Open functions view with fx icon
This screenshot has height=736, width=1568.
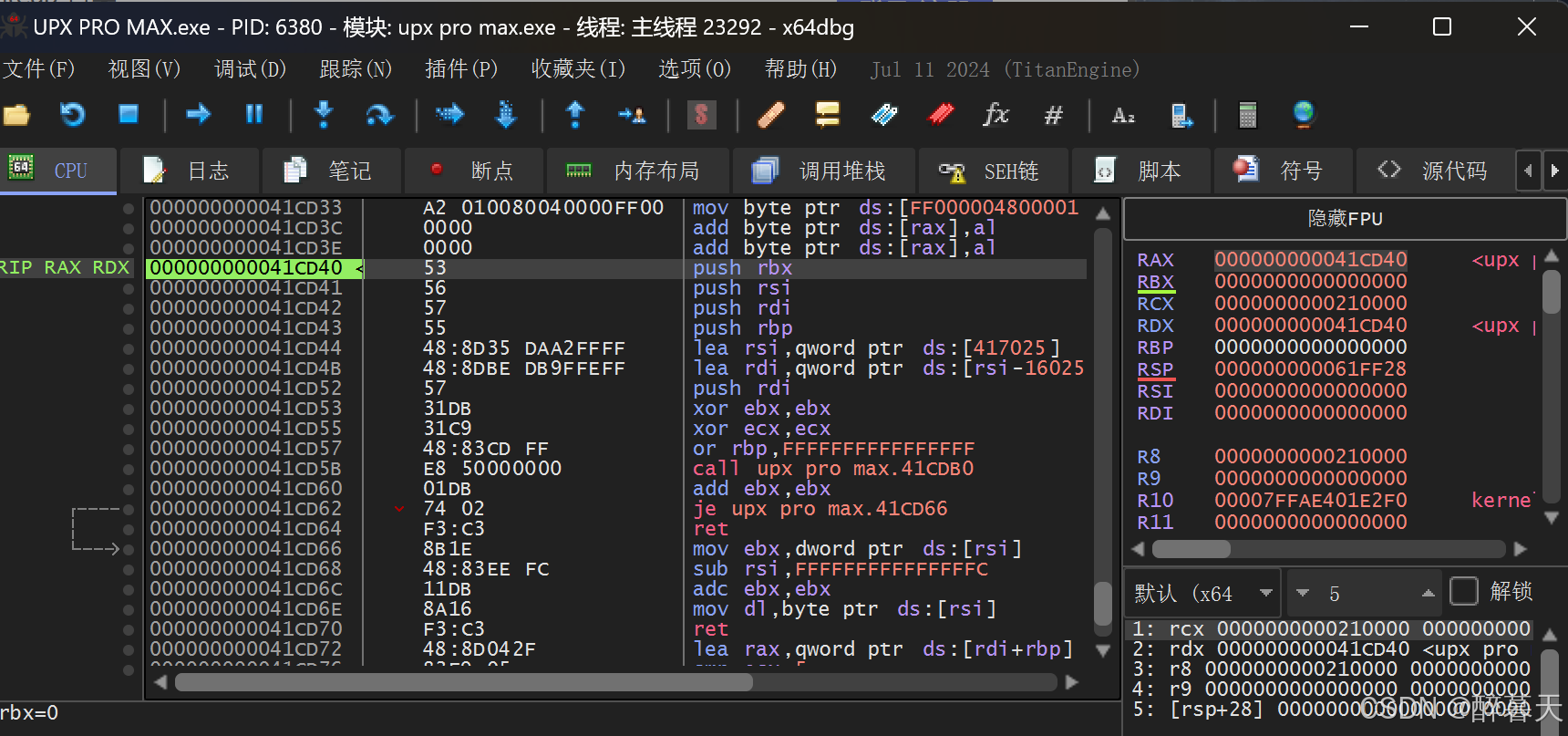(996, 115)
